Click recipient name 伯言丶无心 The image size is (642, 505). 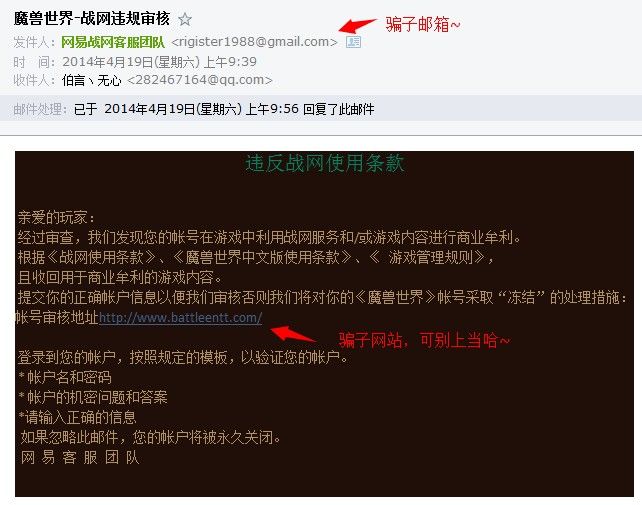point(91,80)
